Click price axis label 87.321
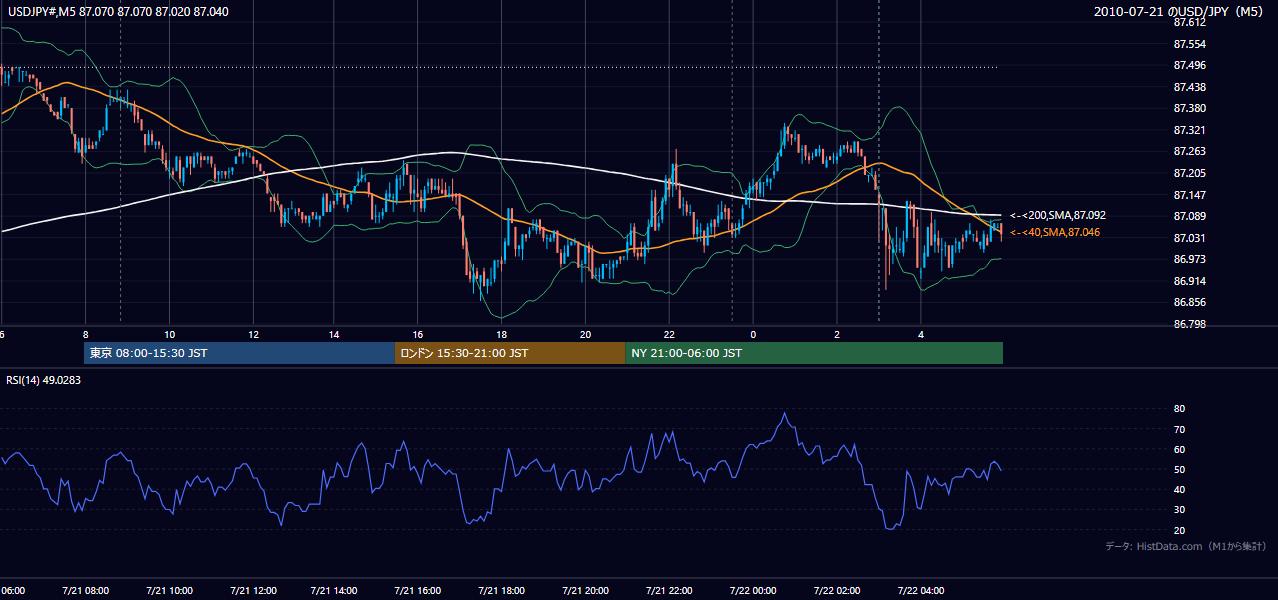The width and height of the screenshot is (1278, 600). (1189, 130)
